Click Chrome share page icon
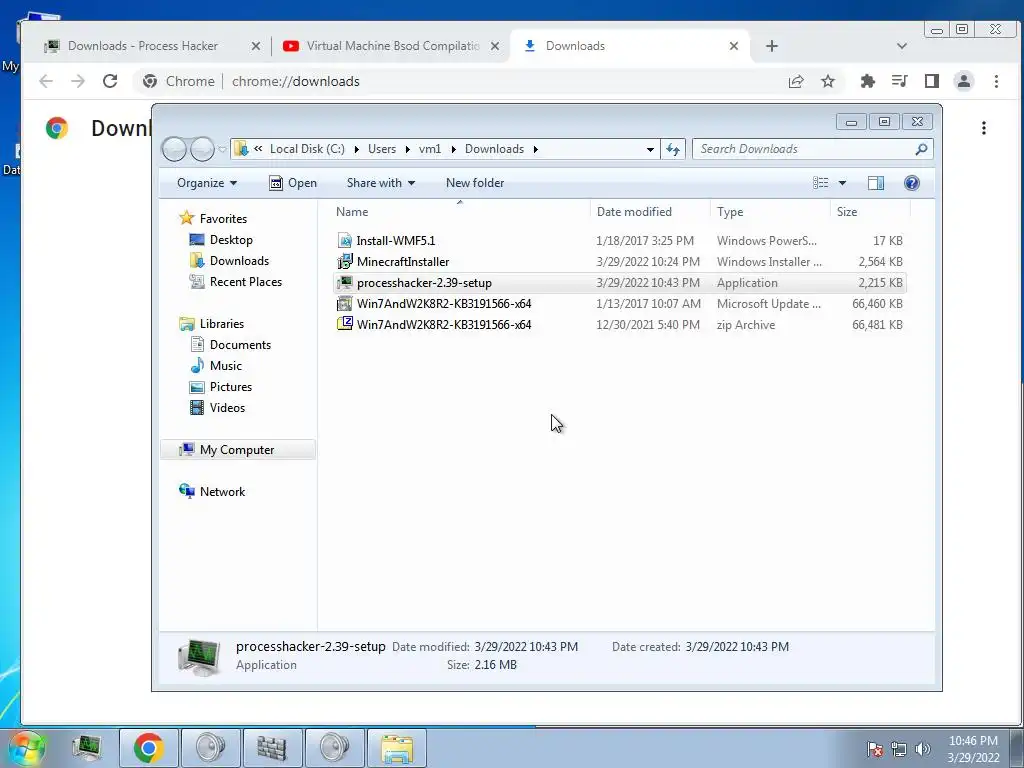This screenshot has height=768, width=1024. click(x=795, y=81)
